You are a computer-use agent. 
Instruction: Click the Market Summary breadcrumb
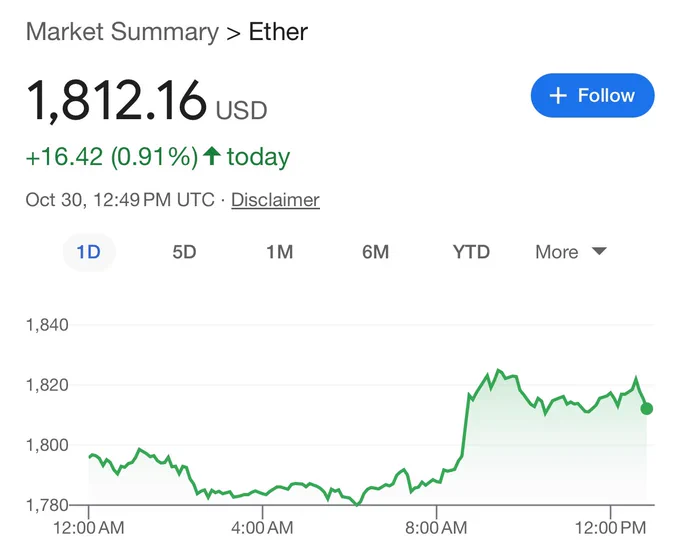pyautogui.click(x=122, y=32)
